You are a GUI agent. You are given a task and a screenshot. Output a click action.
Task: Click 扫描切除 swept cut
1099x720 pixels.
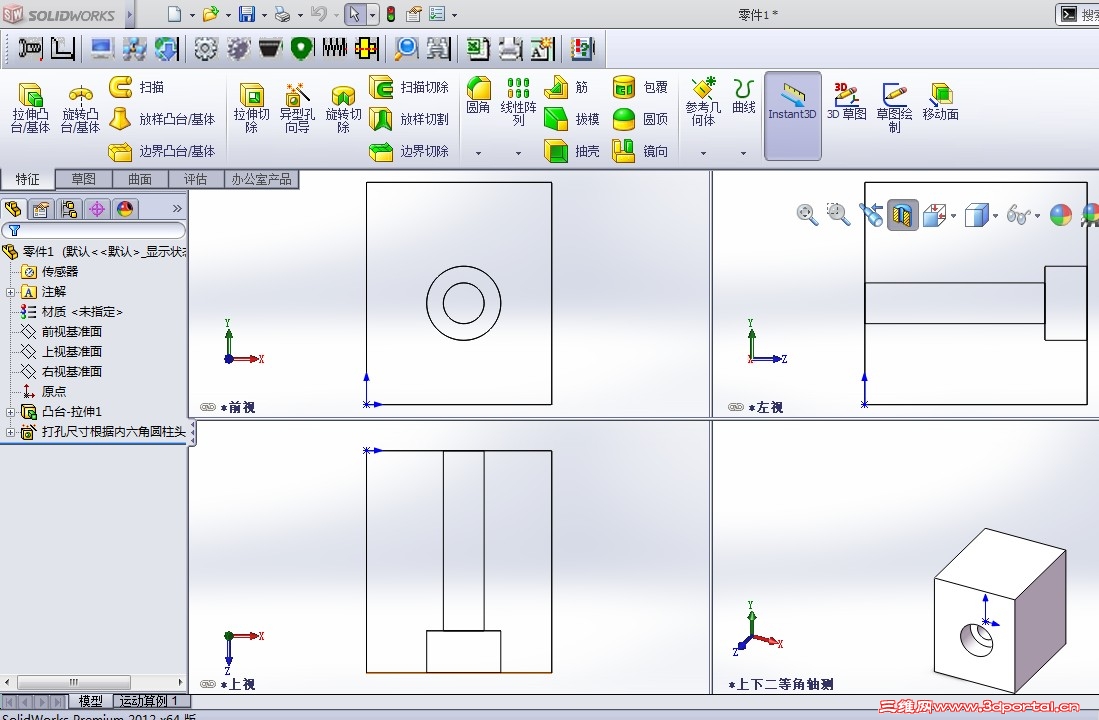(x=409, y=87)
